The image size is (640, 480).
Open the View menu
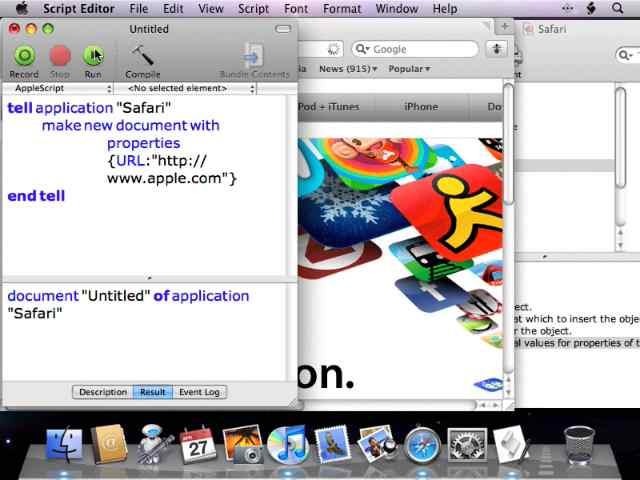[x=211, y=9]
